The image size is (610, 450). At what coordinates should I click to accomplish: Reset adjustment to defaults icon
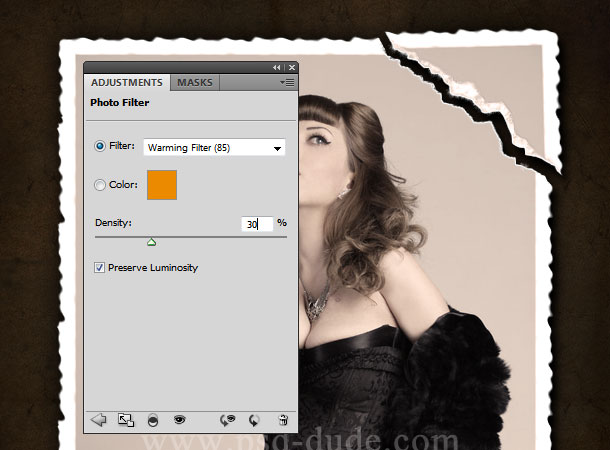[254, 420]
